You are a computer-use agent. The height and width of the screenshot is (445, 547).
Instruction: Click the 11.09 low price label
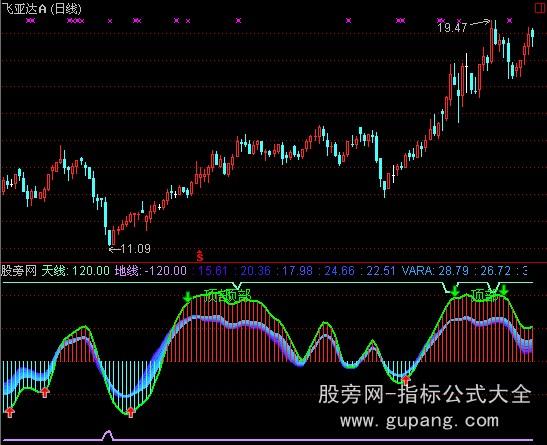(x=136, y=249)
